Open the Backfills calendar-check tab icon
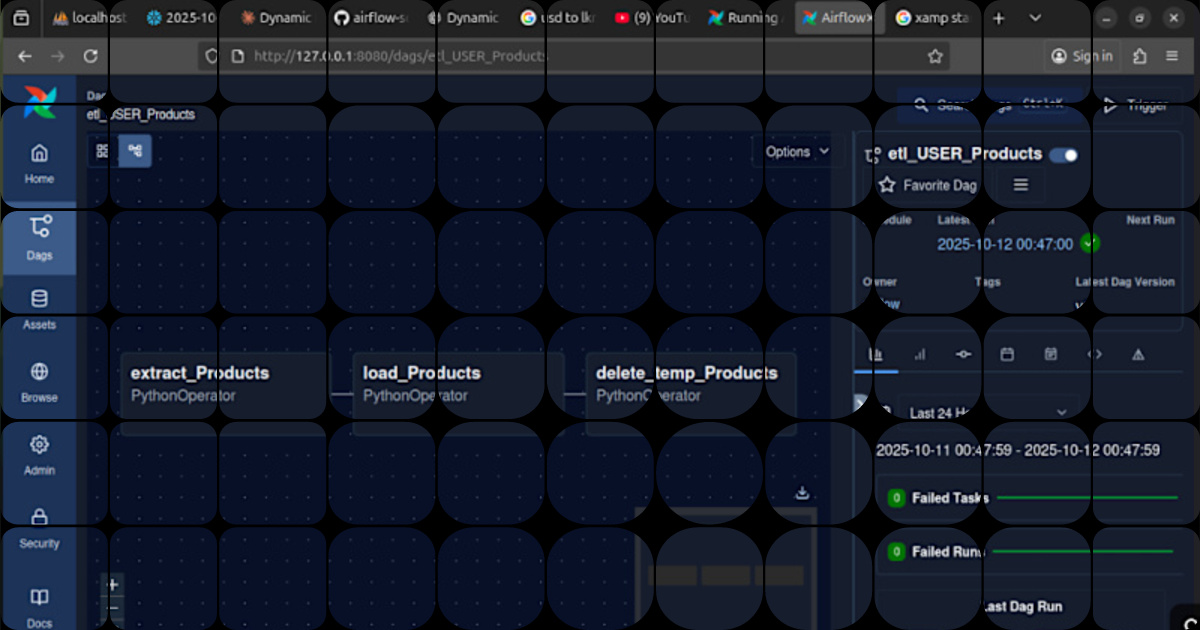 pos(1050,354)
